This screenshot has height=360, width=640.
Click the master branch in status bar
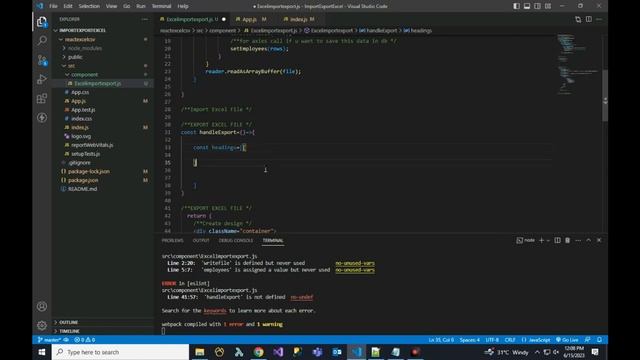(49, 340)
